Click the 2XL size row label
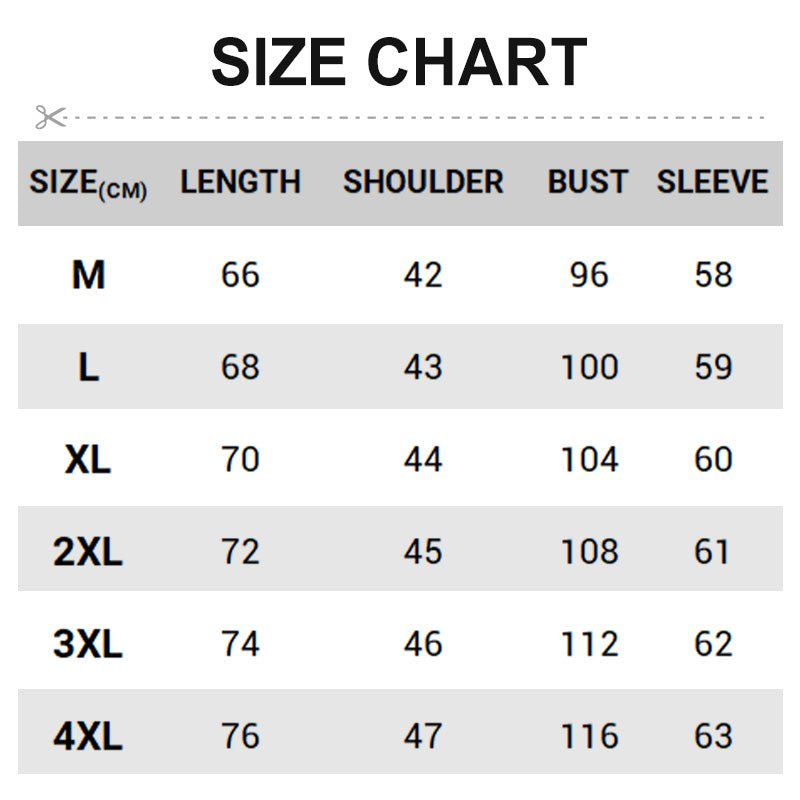 (x=88, y=552)
